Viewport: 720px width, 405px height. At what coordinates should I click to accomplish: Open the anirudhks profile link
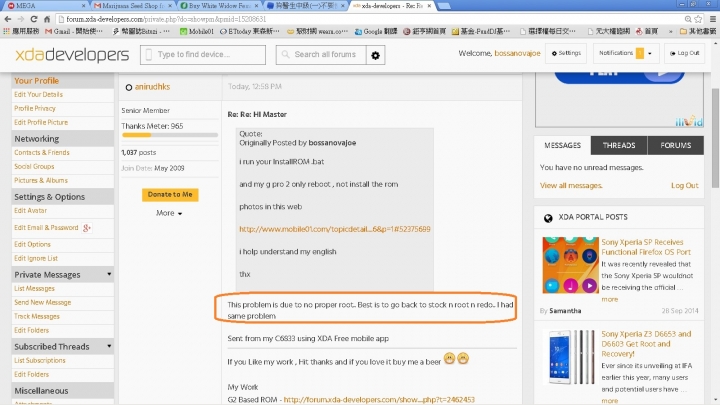[152, 87]
